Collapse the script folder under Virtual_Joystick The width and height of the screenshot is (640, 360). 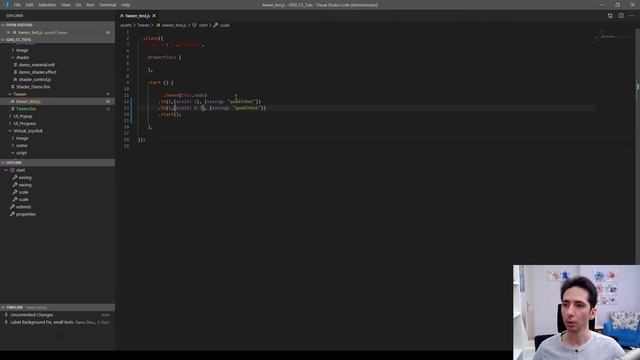pos(22,153)
